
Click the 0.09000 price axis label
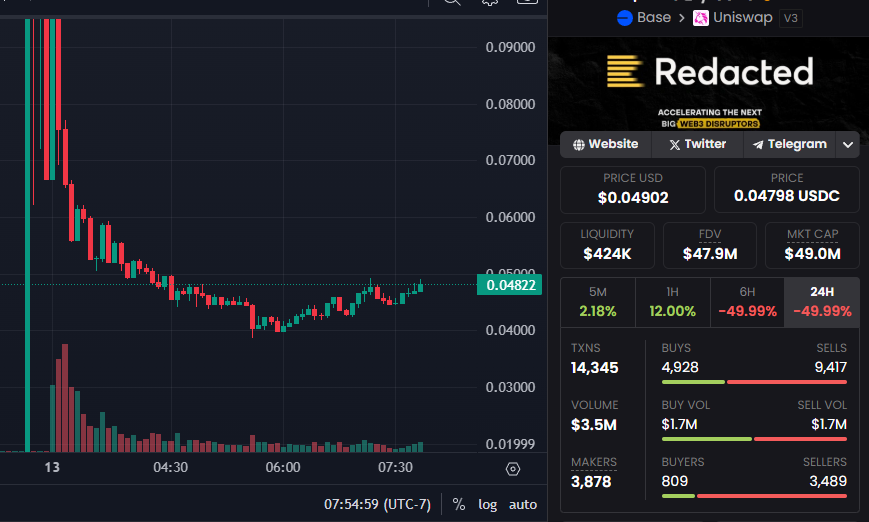tap(510, 48)
